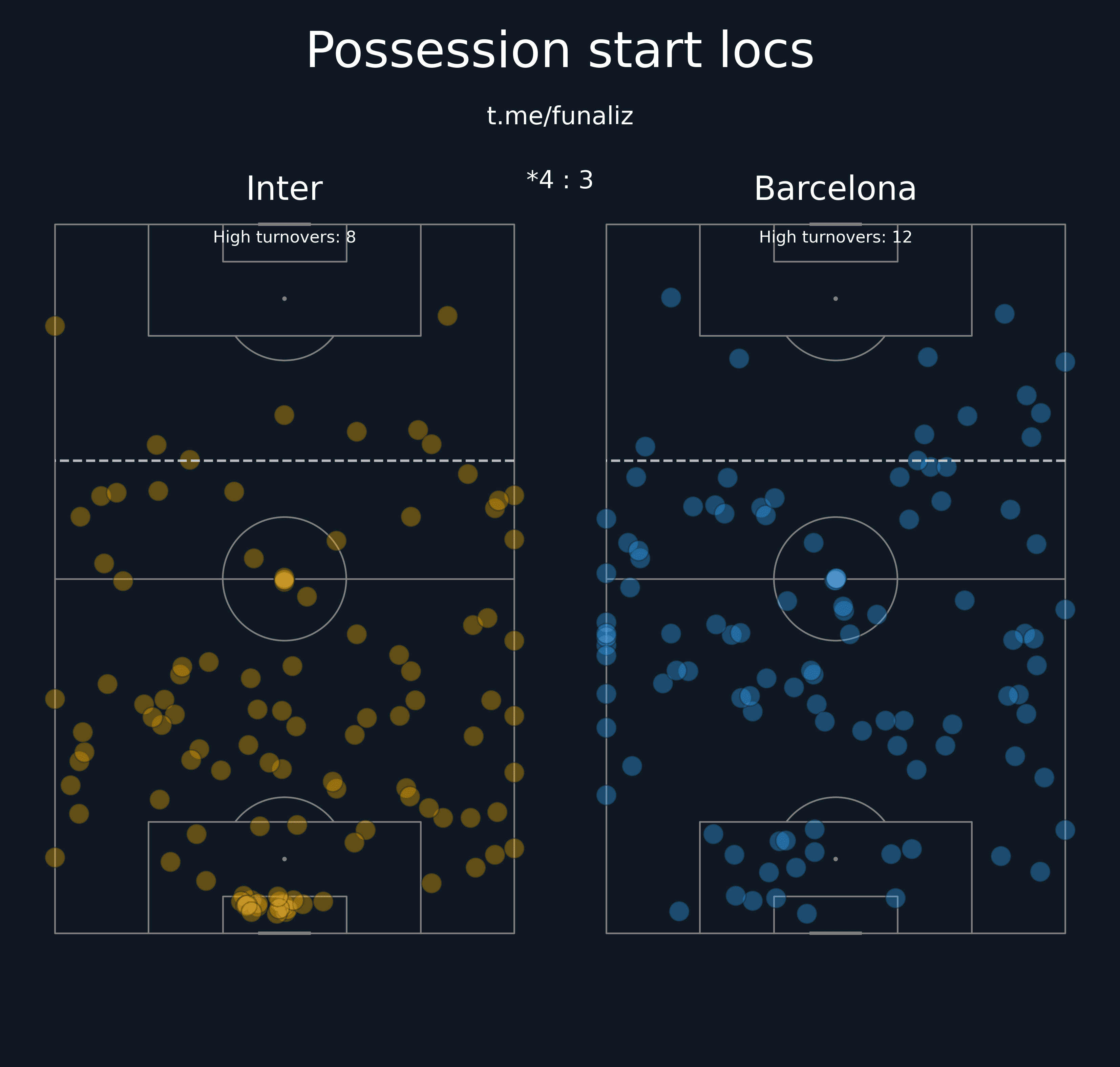Click the bottom goal on Barcelona's pitch
The width and height of the screenshot is (1120, 1067).
(x=835, y=933)
